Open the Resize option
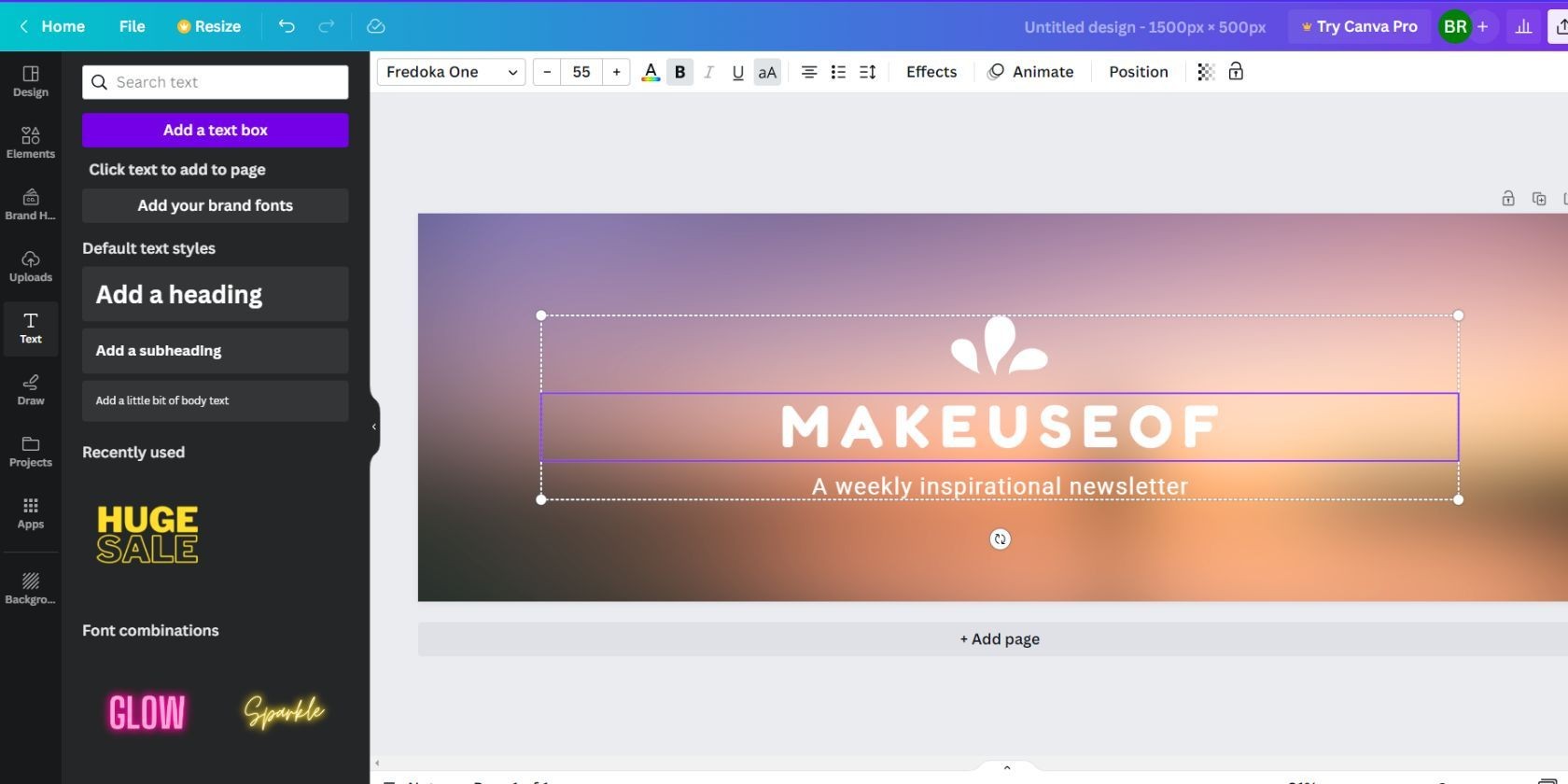 [209, 26]
